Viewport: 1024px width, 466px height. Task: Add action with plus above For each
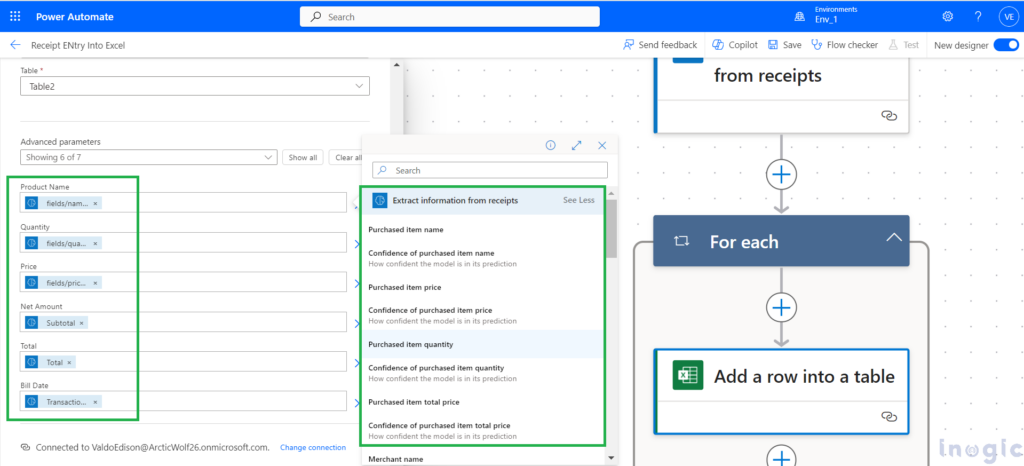click(x=781, y=174)
